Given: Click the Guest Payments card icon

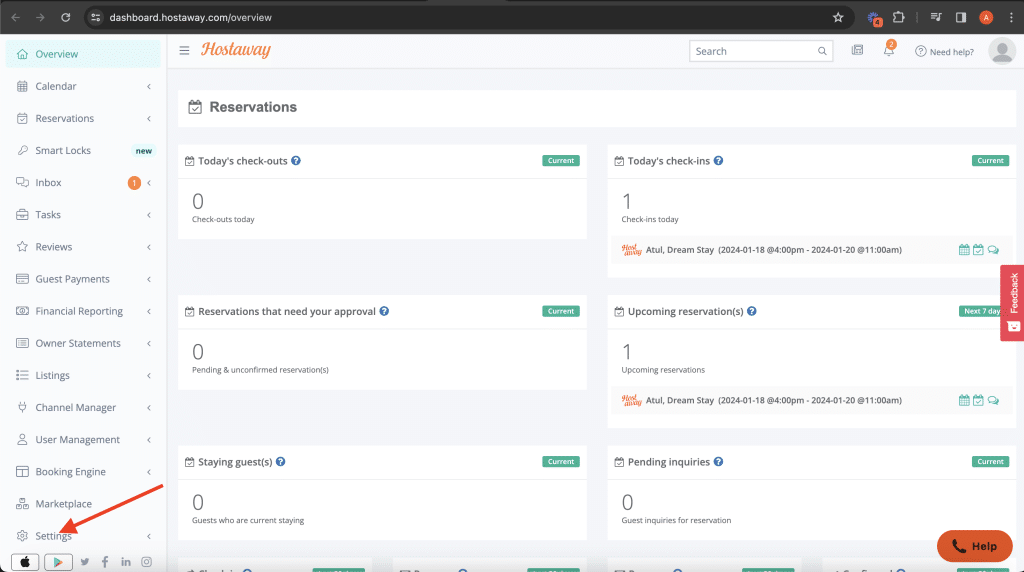Looking at the screenshot, I should coord(22,279).
